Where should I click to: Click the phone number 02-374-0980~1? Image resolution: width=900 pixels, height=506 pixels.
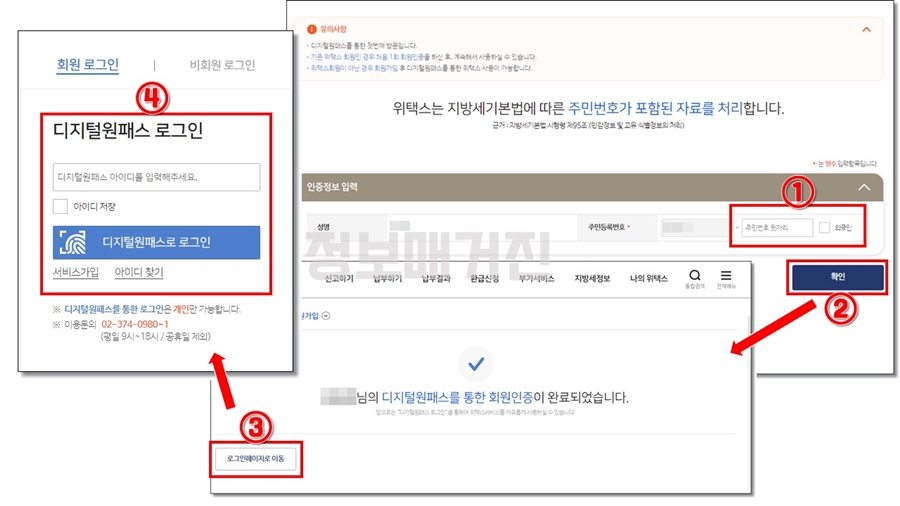(135, 325)
